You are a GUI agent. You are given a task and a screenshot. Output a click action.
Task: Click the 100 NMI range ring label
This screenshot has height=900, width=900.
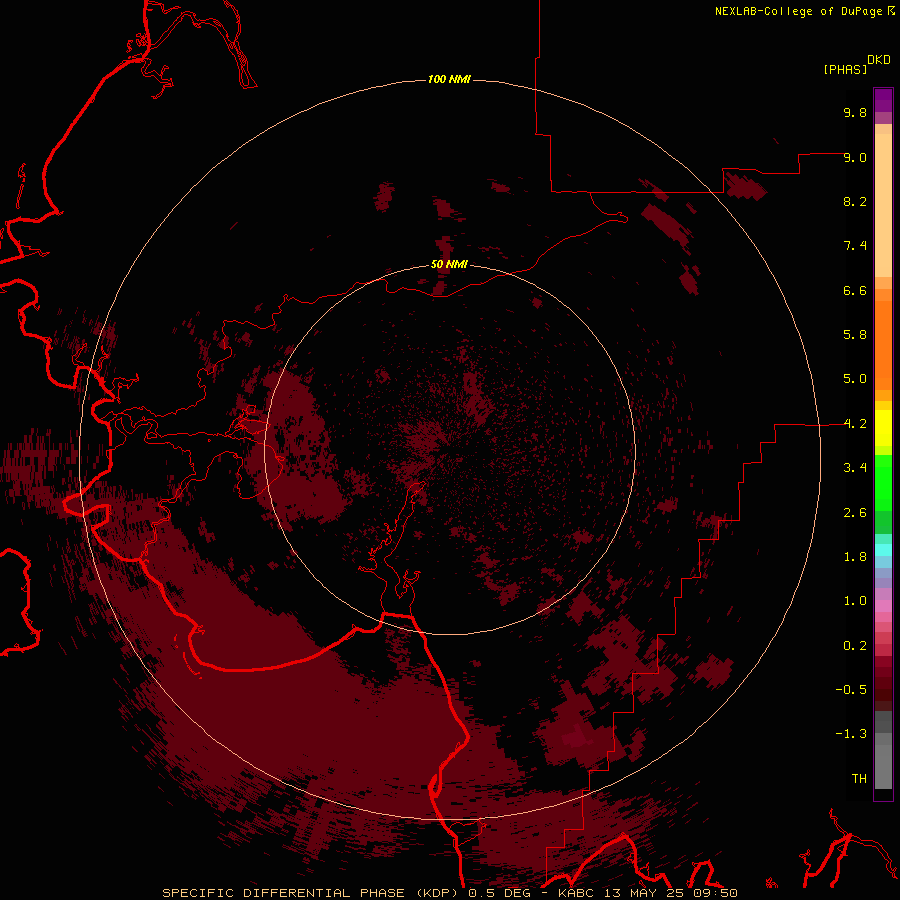coord(449,79)
